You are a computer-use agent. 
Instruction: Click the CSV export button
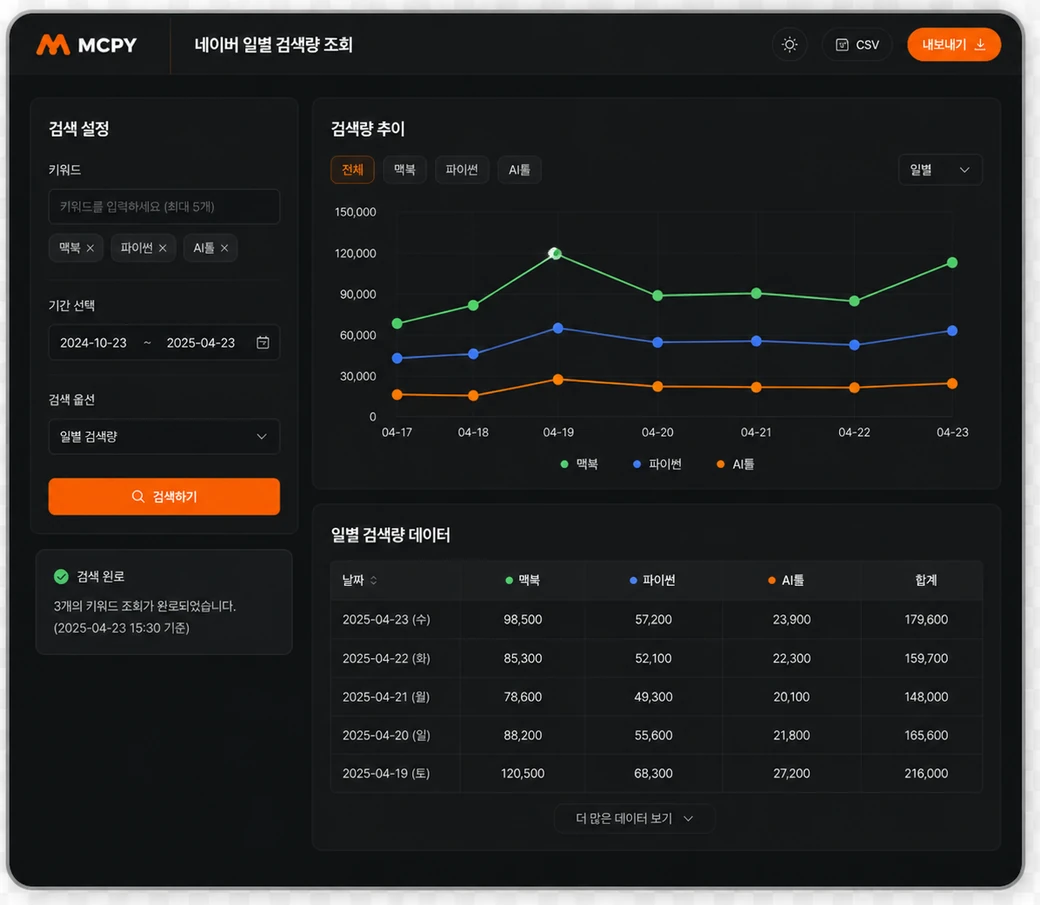pos(857,44)
